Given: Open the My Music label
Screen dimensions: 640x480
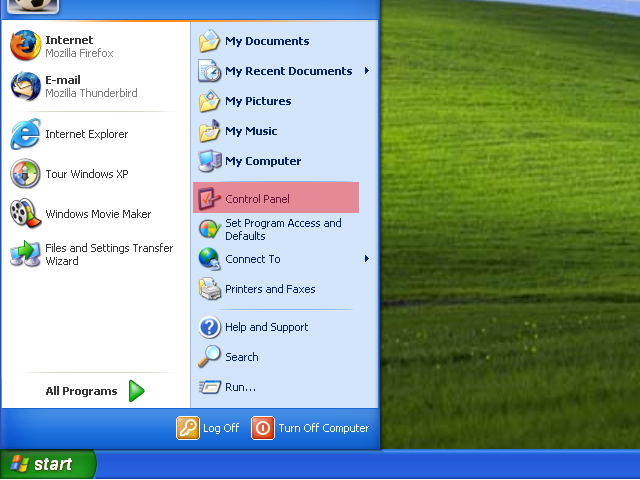Looking at the screenshot, I should click(x=251, y=131).
